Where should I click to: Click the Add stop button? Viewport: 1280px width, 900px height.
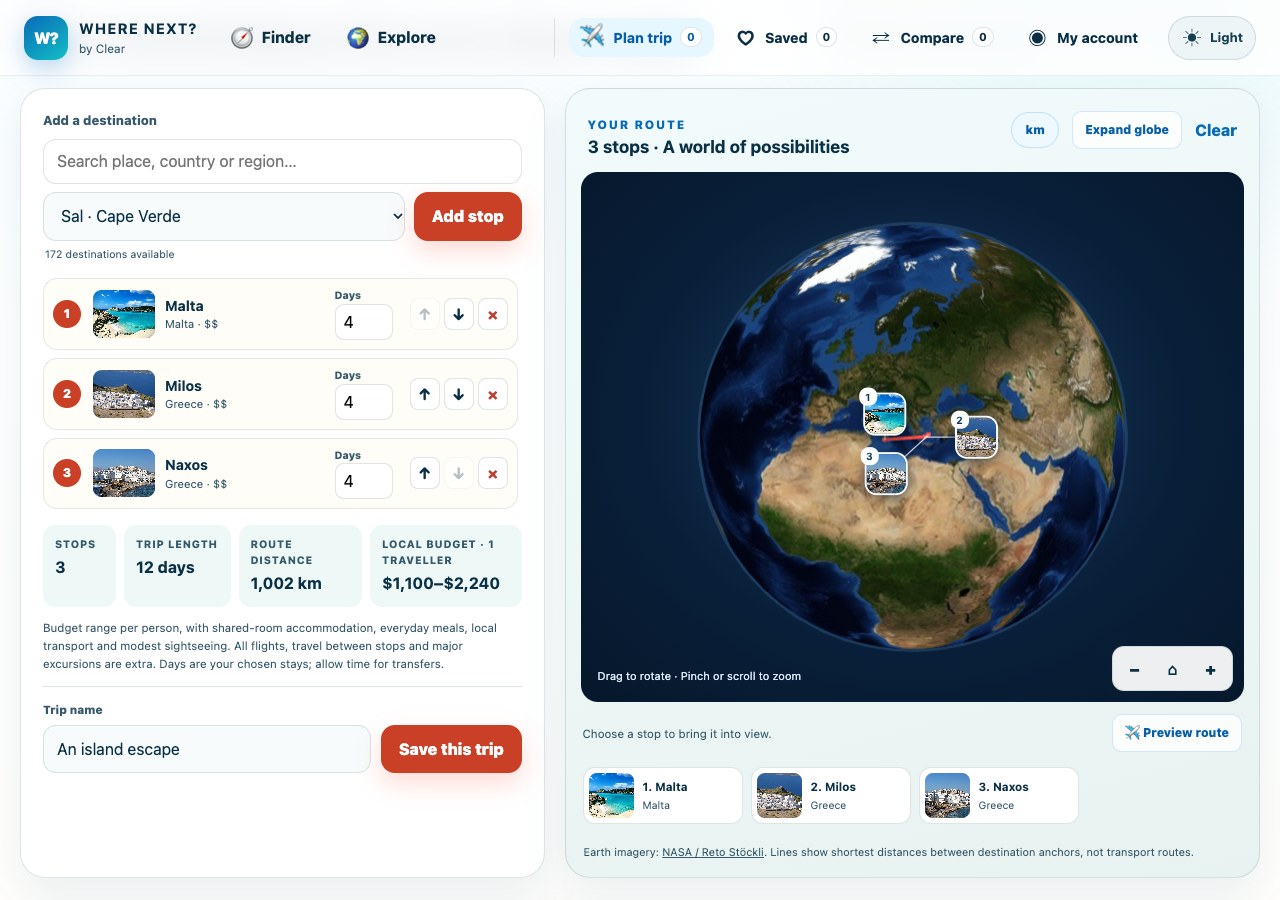(468, 216)
